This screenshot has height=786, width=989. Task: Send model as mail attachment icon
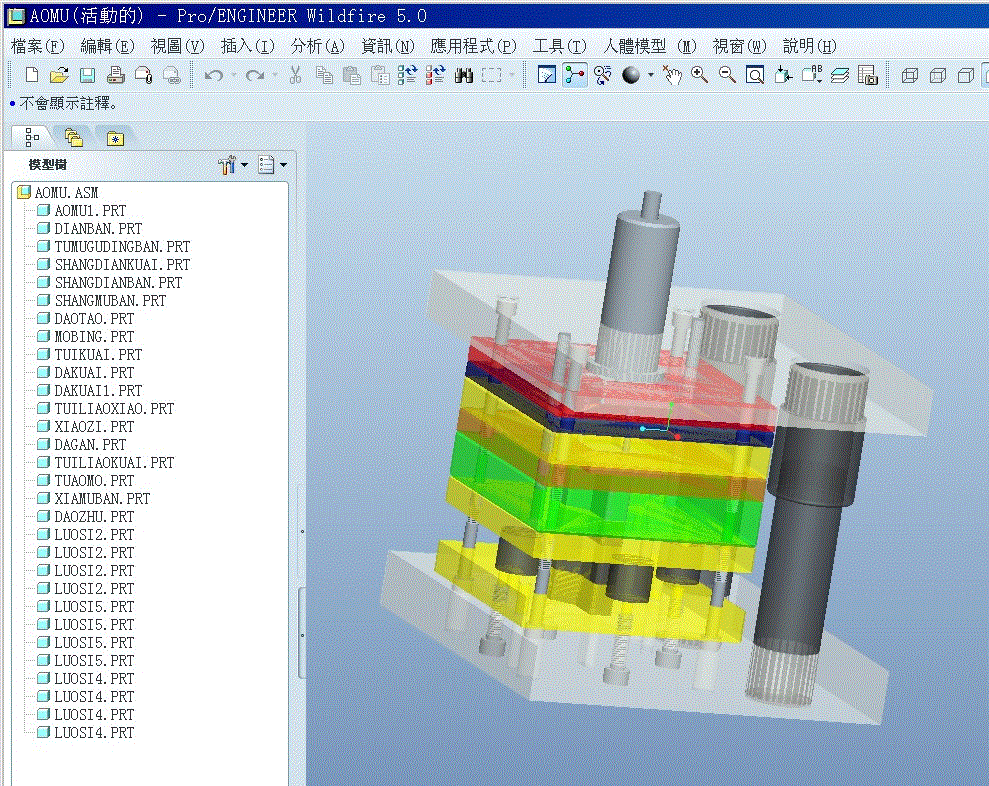[144, 75]
